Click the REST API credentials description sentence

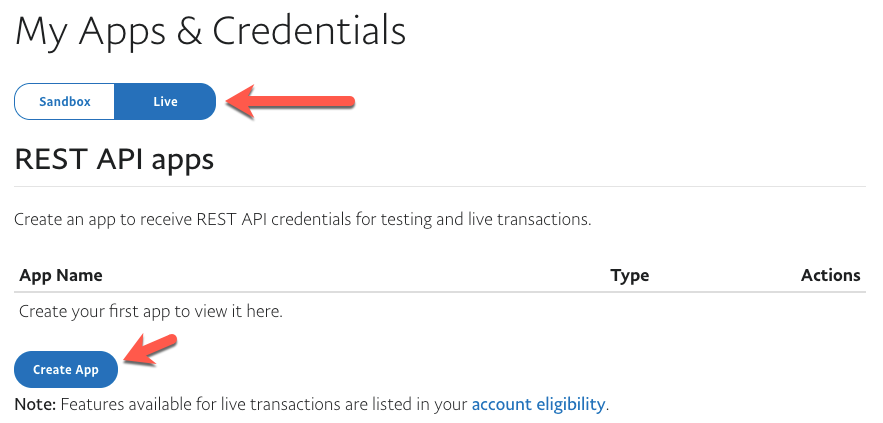(302, 219)
